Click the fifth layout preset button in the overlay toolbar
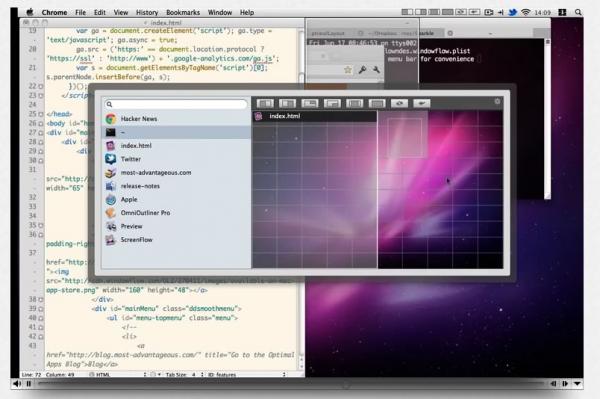The width and height of the screenshot is (600, 399). click(354, 103)
